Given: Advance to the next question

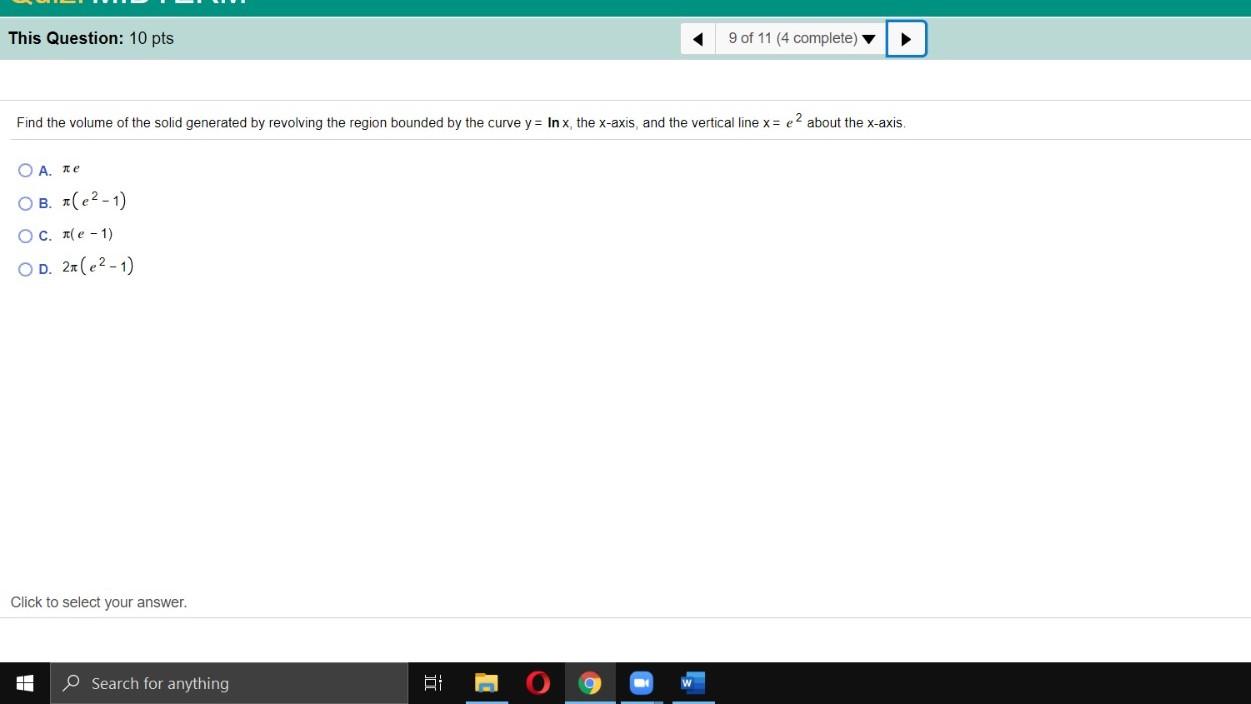Looking at the screenshot, I should pyautogui.click(x=906, y=38).
